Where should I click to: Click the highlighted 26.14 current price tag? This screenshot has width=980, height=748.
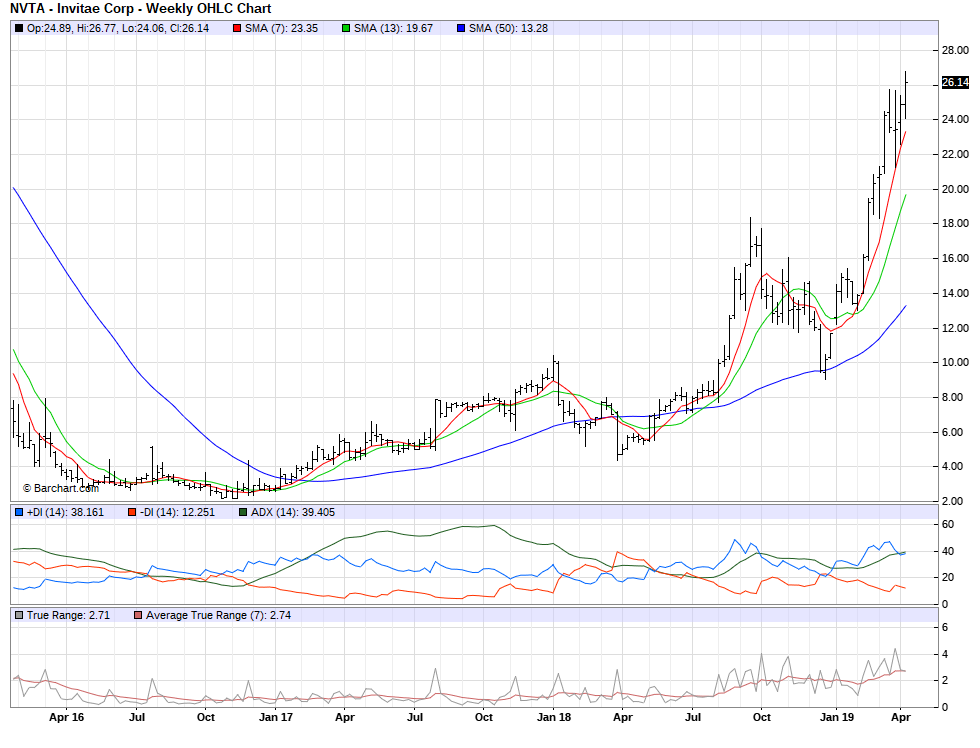point(955,82)
